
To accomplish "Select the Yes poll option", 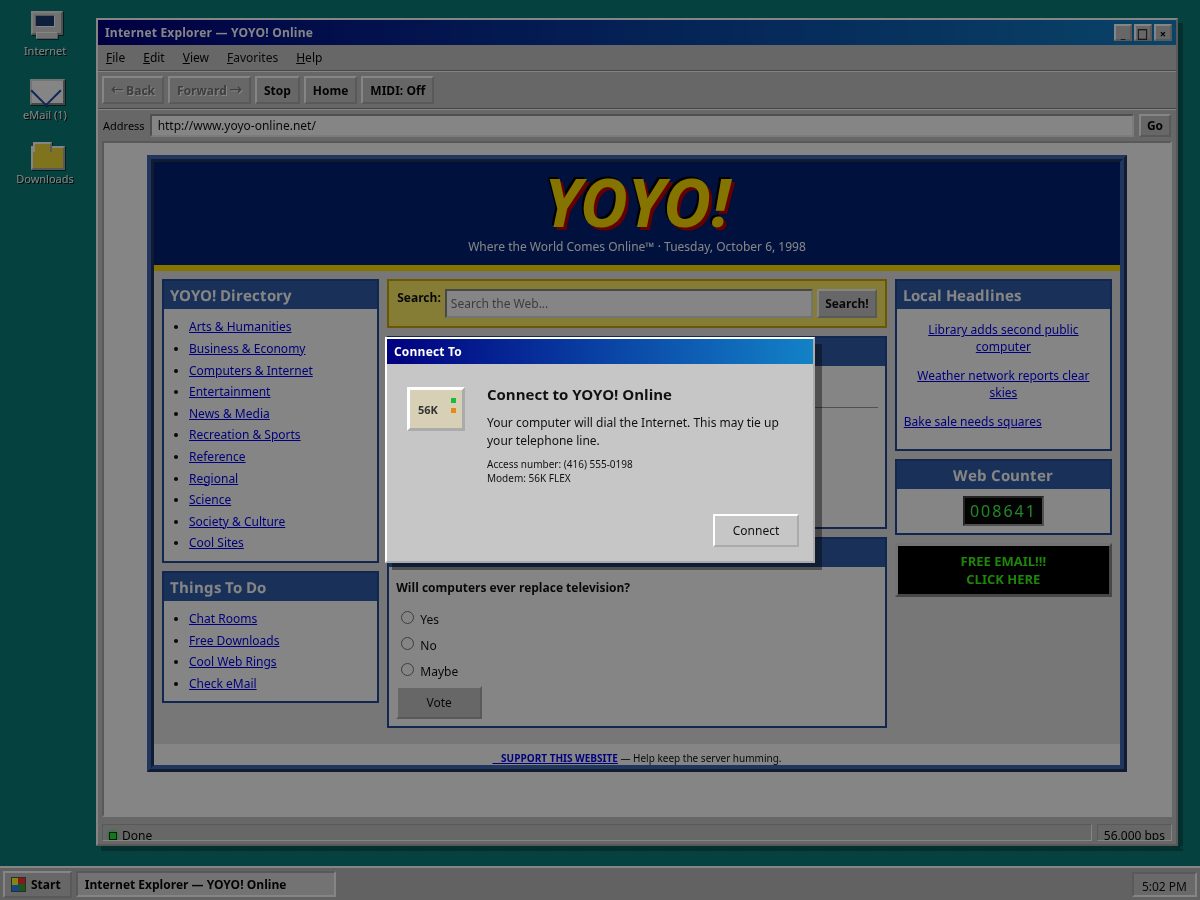I will (407, 618).
